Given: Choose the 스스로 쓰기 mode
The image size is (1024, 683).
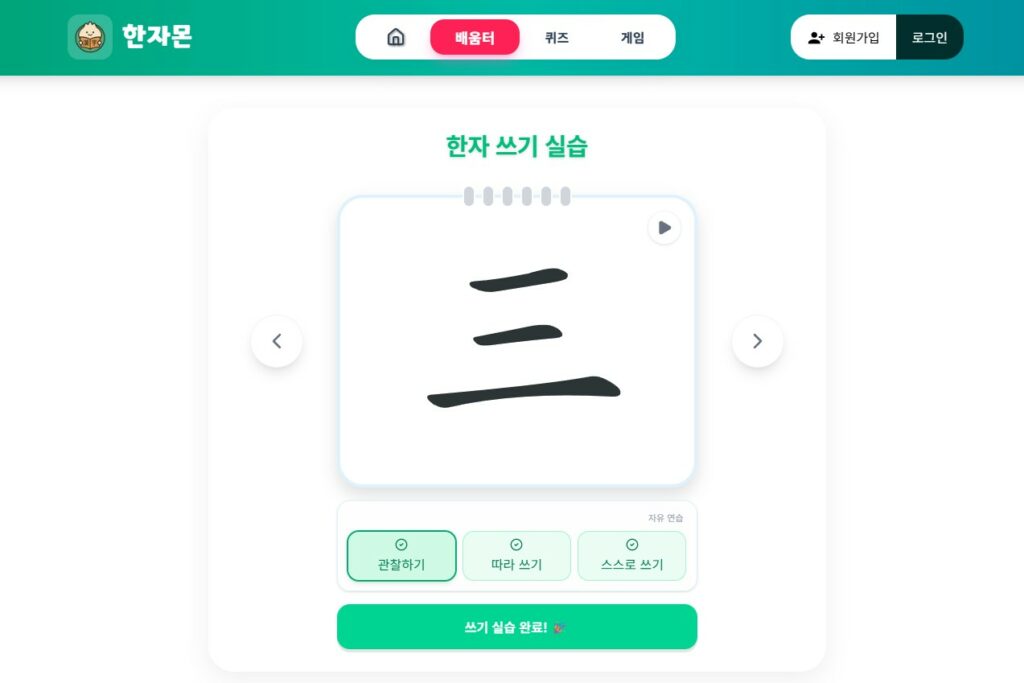Looking at the screenshot, I should 632,556.
